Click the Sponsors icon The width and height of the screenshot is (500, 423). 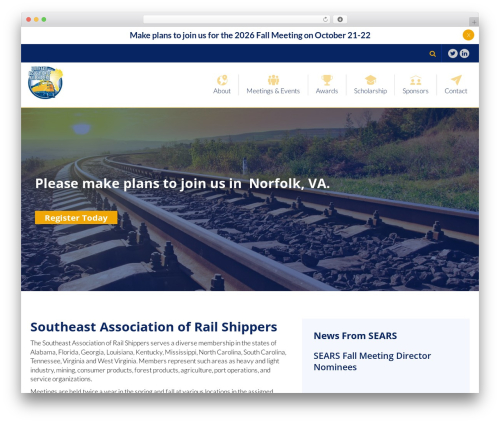(x=415, y=80)
